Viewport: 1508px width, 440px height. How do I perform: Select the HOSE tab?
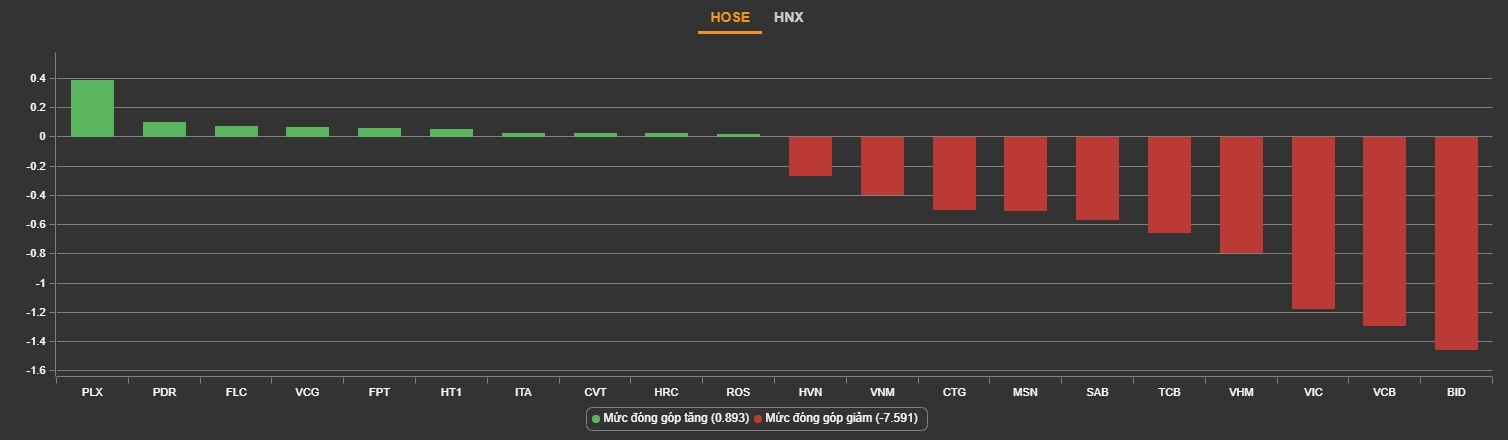730,18
